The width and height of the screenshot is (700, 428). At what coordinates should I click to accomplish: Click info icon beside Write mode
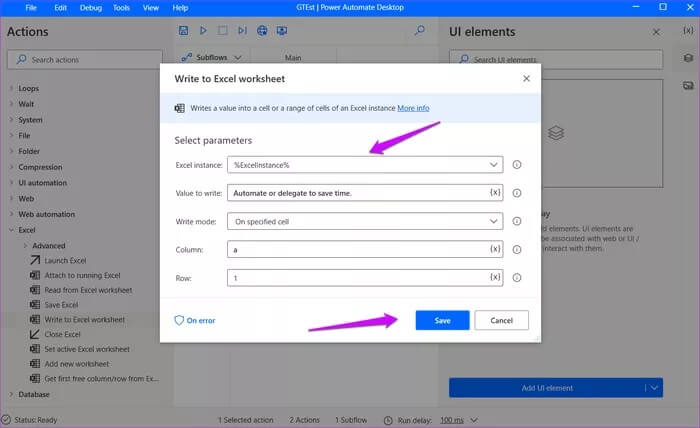(517, 221)
